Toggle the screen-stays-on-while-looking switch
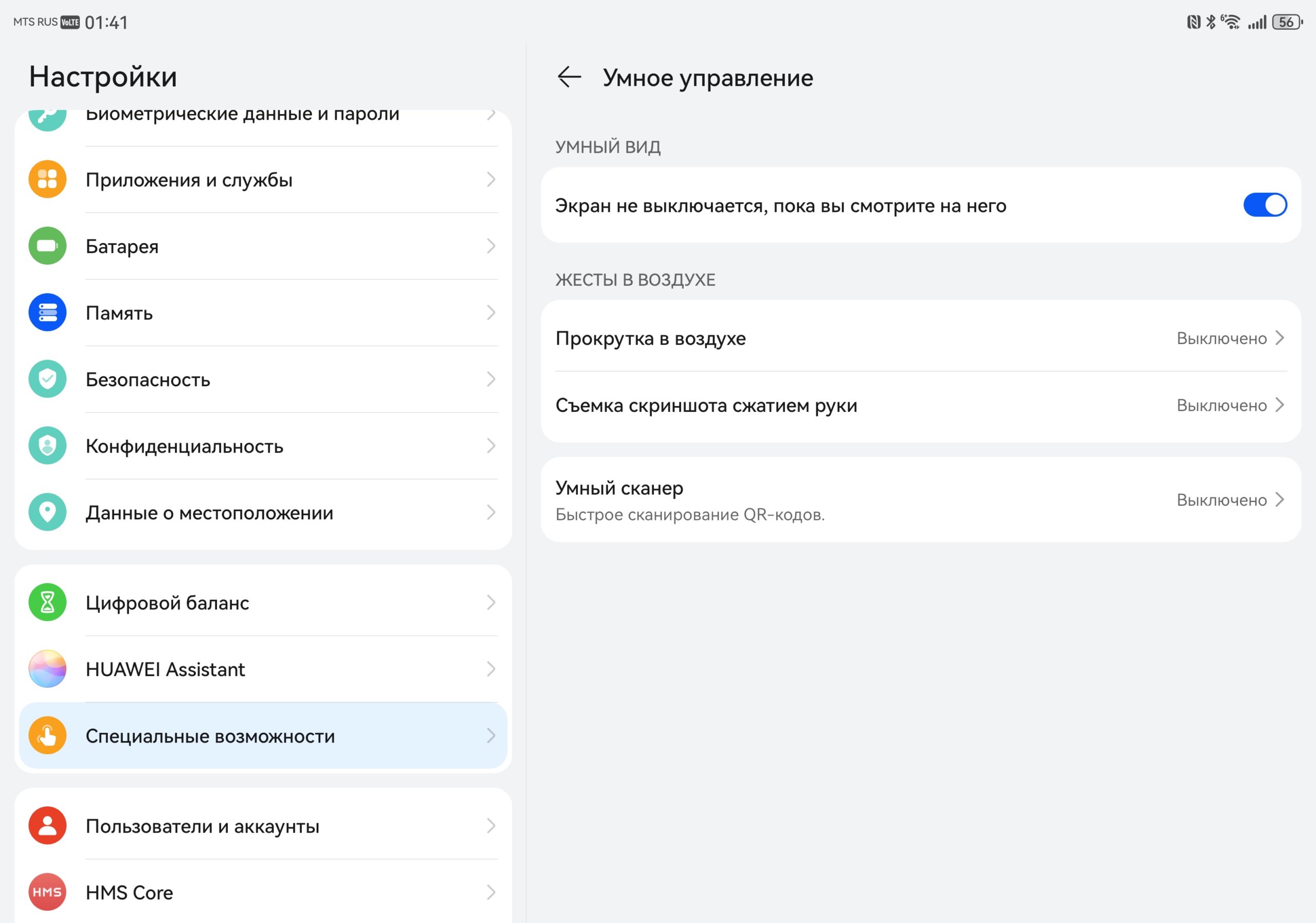The height and width of the screenshot is (923, 1316). pos(1265,205)
